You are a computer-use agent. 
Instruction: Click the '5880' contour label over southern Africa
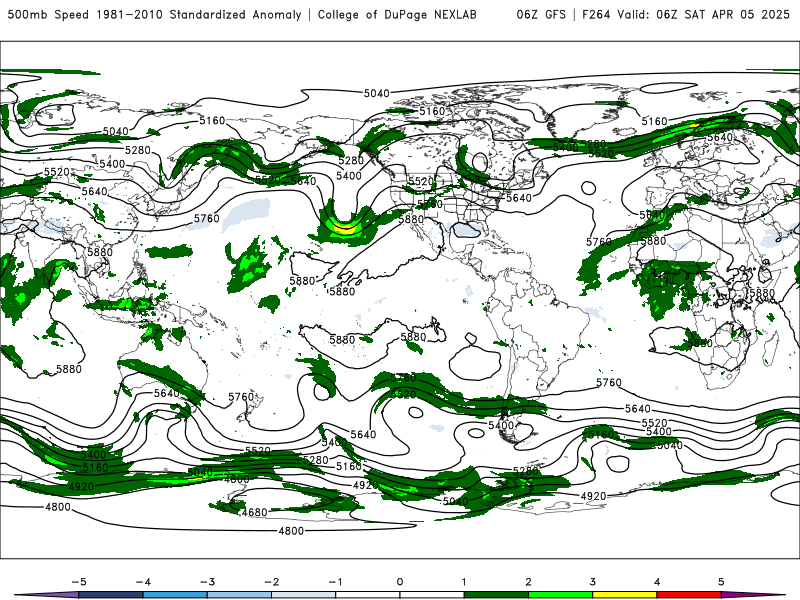(x=699, y=343)
